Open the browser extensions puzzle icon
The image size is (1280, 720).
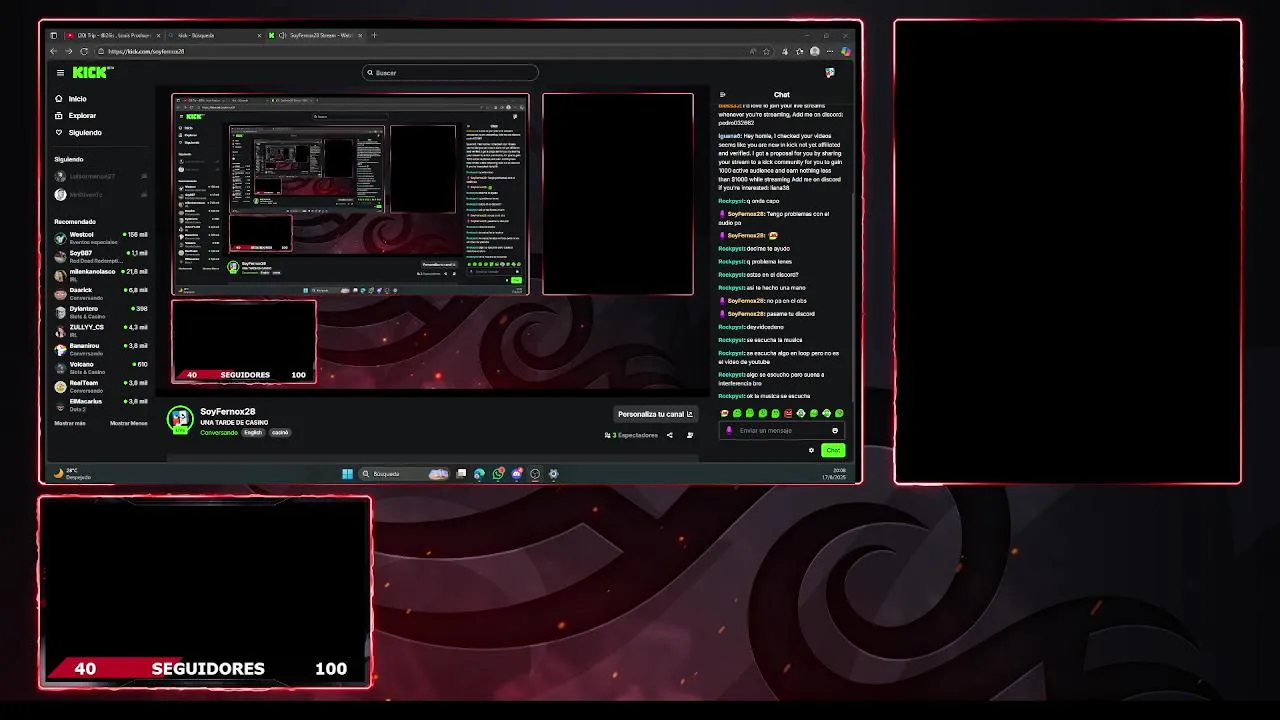click(786, 51)
